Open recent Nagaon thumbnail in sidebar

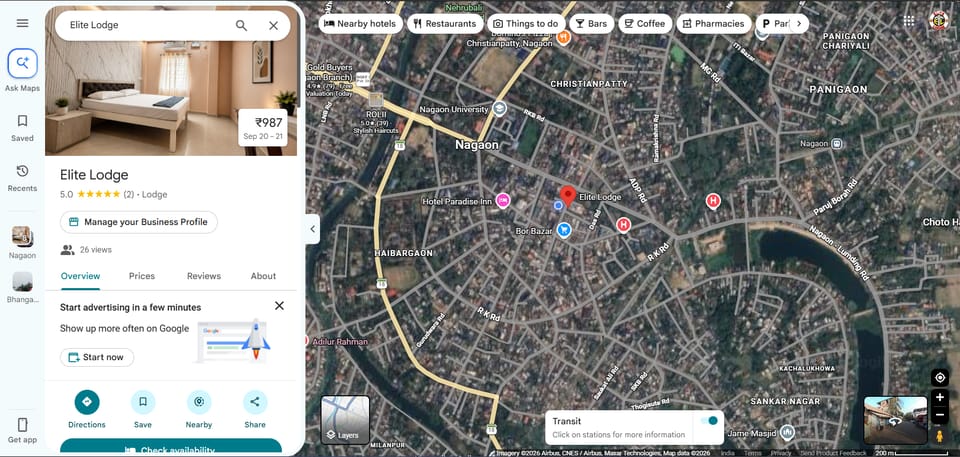point(23,236)
